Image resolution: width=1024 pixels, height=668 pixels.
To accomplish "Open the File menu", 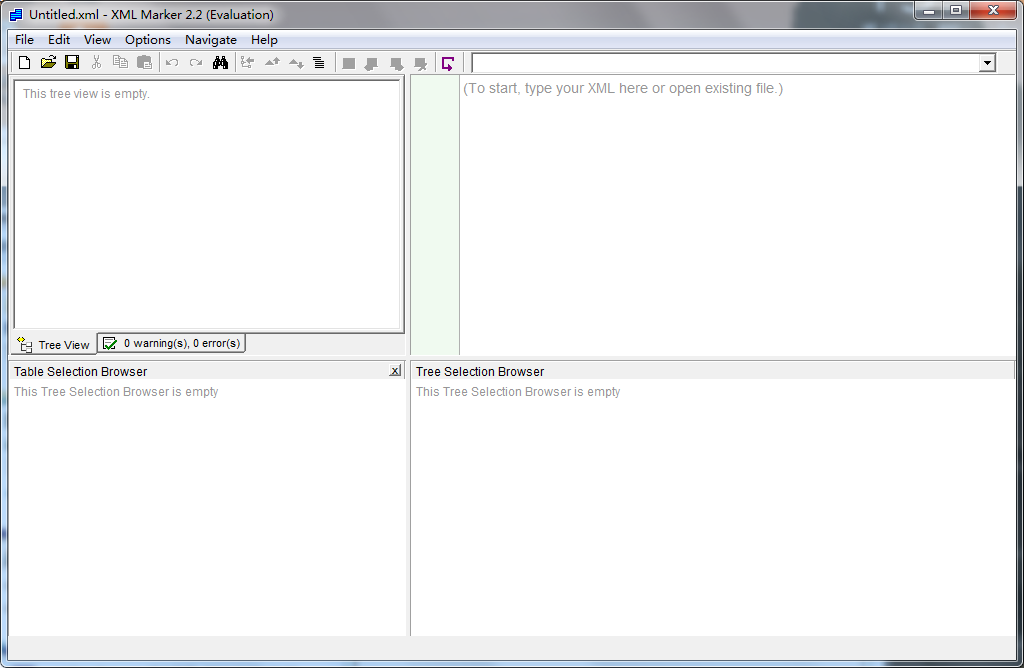I will tap(24, 40).
